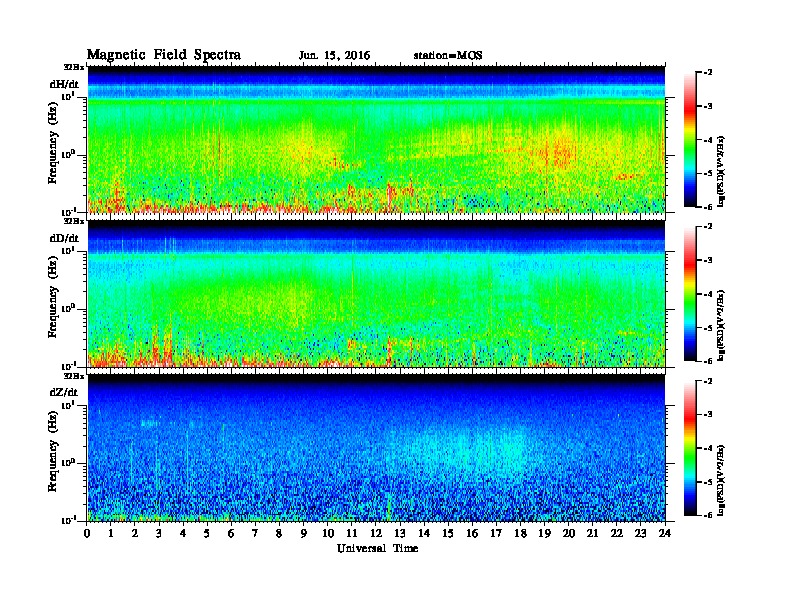Viewport: 792px width, 612px height.
Task: Click inside the dH/dt spectrogram plot
Action: pyautogui.click(x=376, y=139)
